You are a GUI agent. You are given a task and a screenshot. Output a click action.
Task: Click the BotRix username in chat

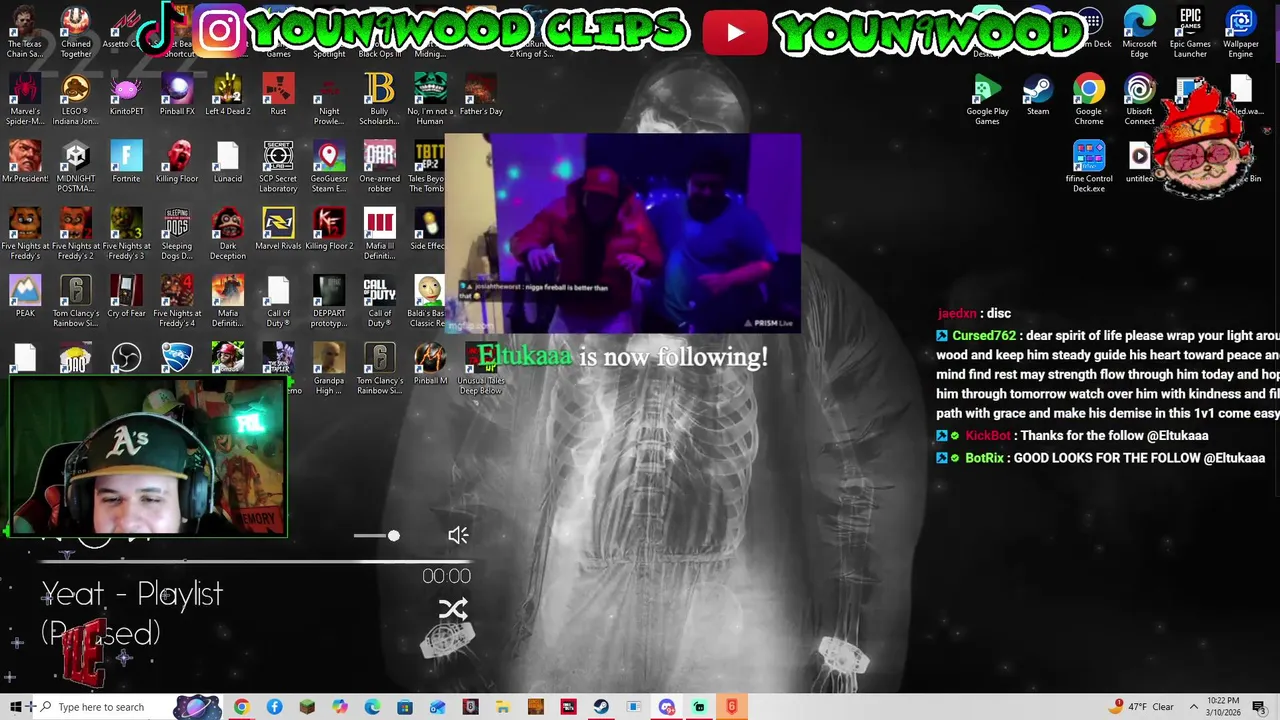click(984, 458)
